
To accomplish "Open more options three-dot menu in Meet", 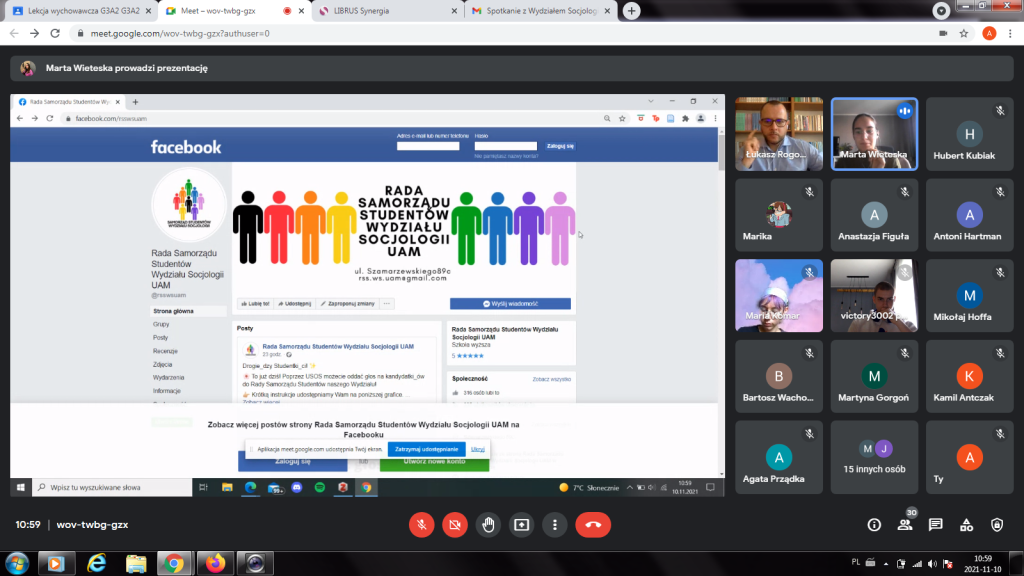I will pyautogui.click(x=554, y=524).
